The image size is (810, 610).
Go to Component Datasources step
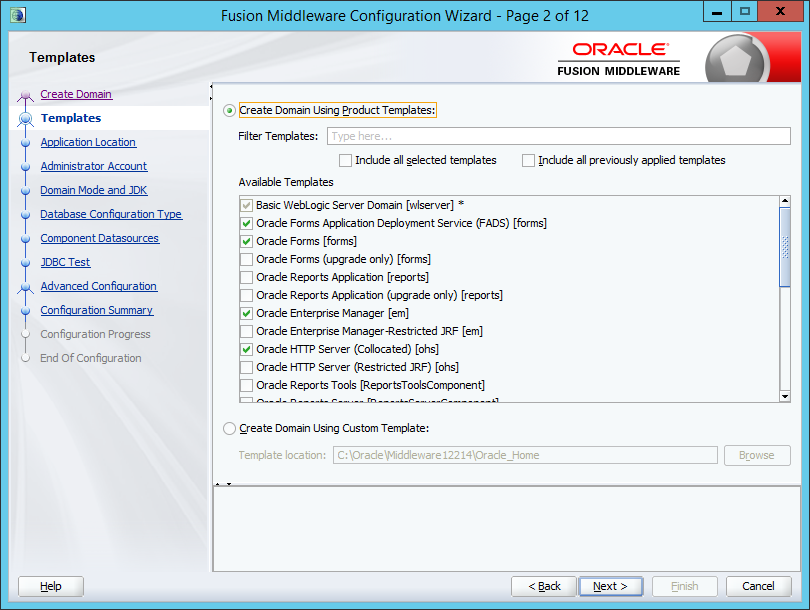pyautogui.click(x=100, y=239)
